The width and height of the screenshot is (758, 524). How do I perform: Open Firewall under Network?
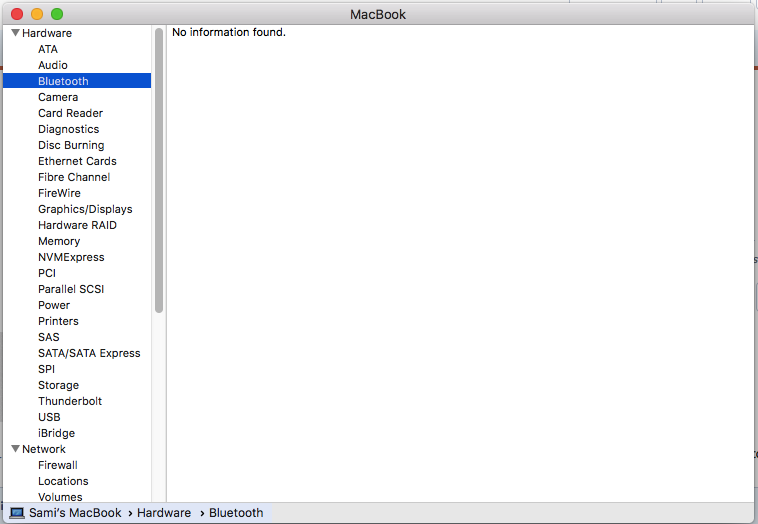58,465
